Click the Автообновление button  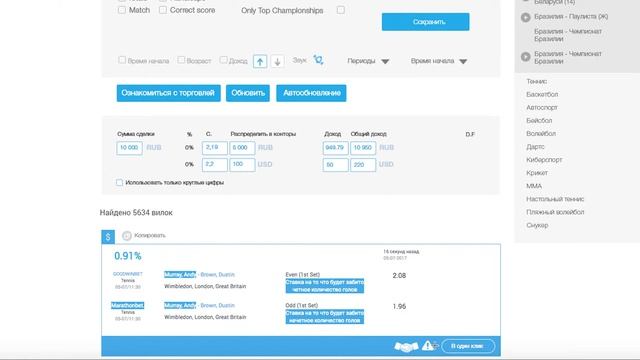click(311, 93)
